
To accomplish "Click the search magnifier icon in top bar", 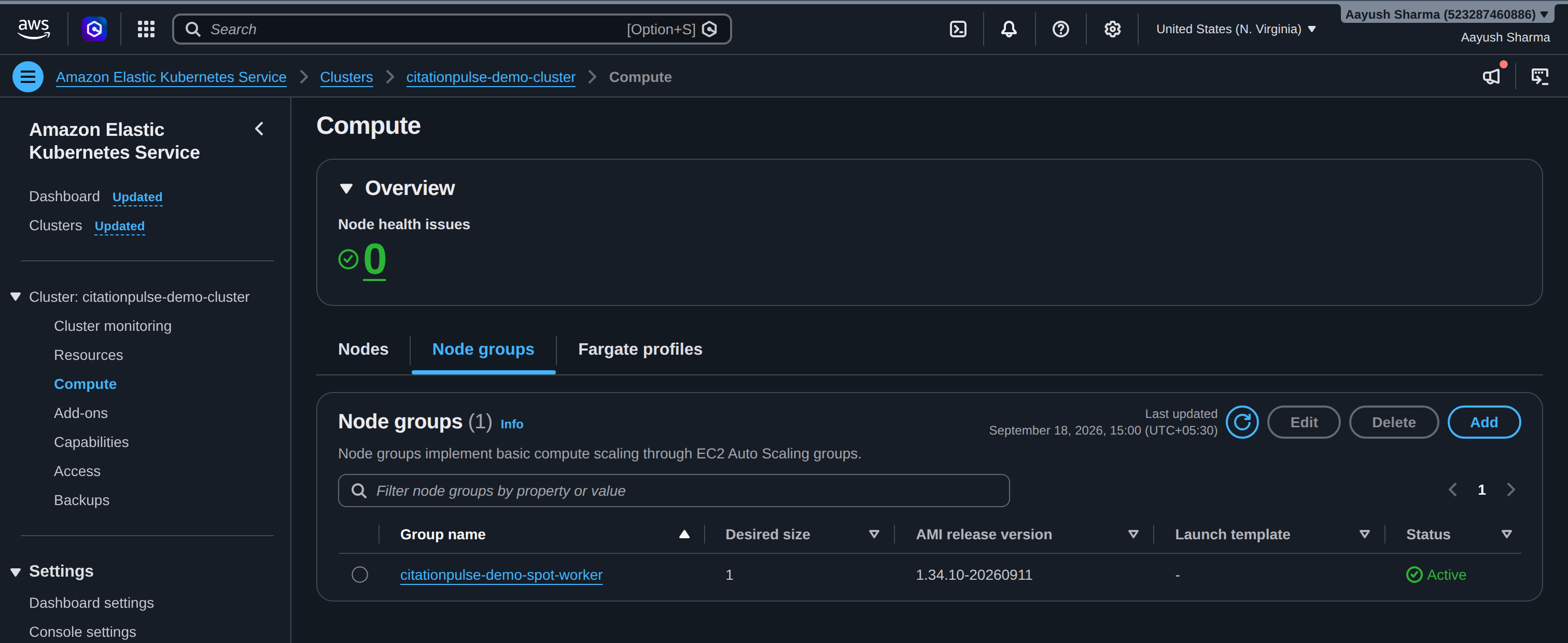I will click(192, 29).
